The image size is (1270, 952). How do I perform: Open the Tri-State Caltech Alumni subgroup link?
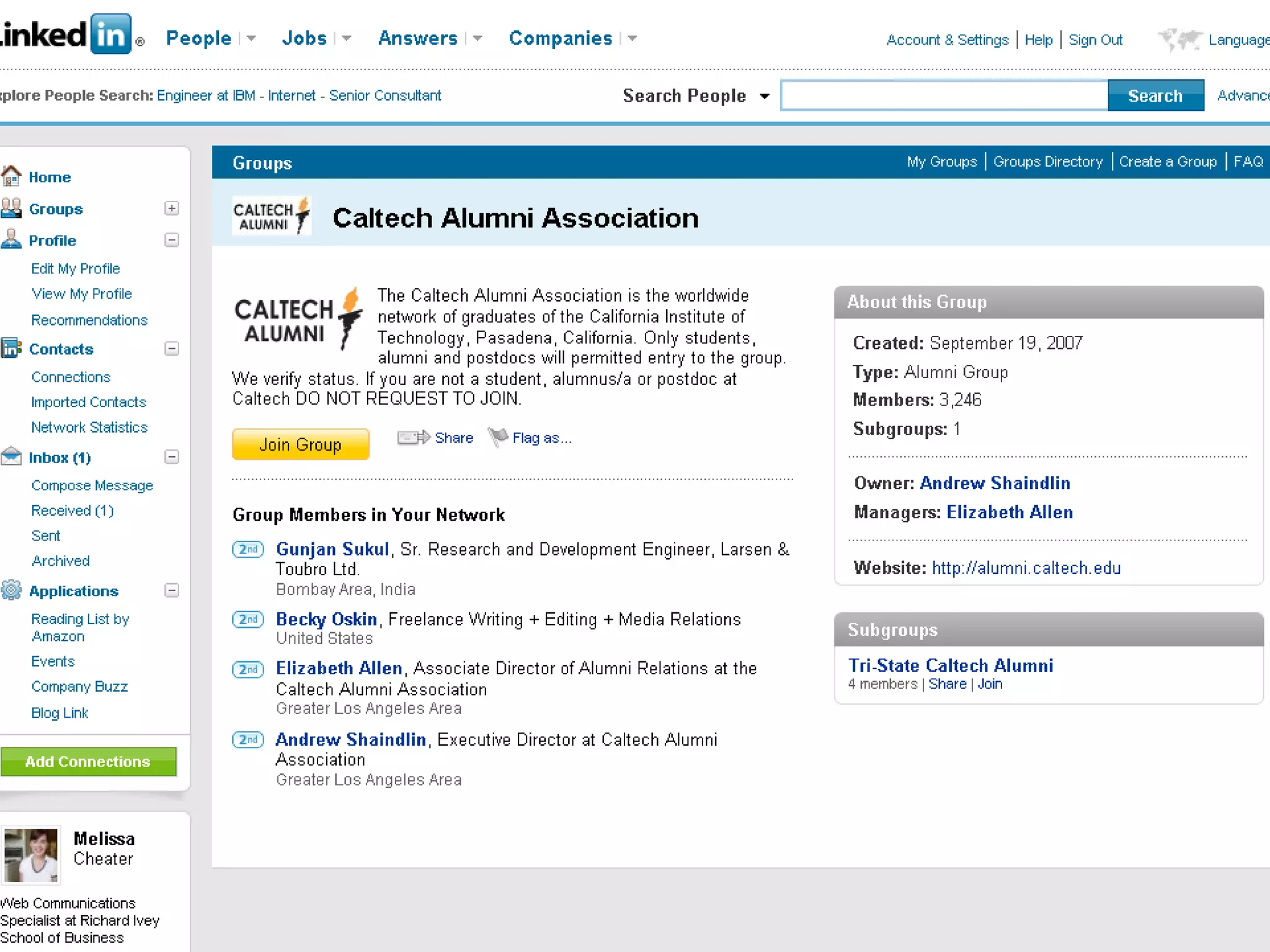pyautogui.click(x=950, y=665)
